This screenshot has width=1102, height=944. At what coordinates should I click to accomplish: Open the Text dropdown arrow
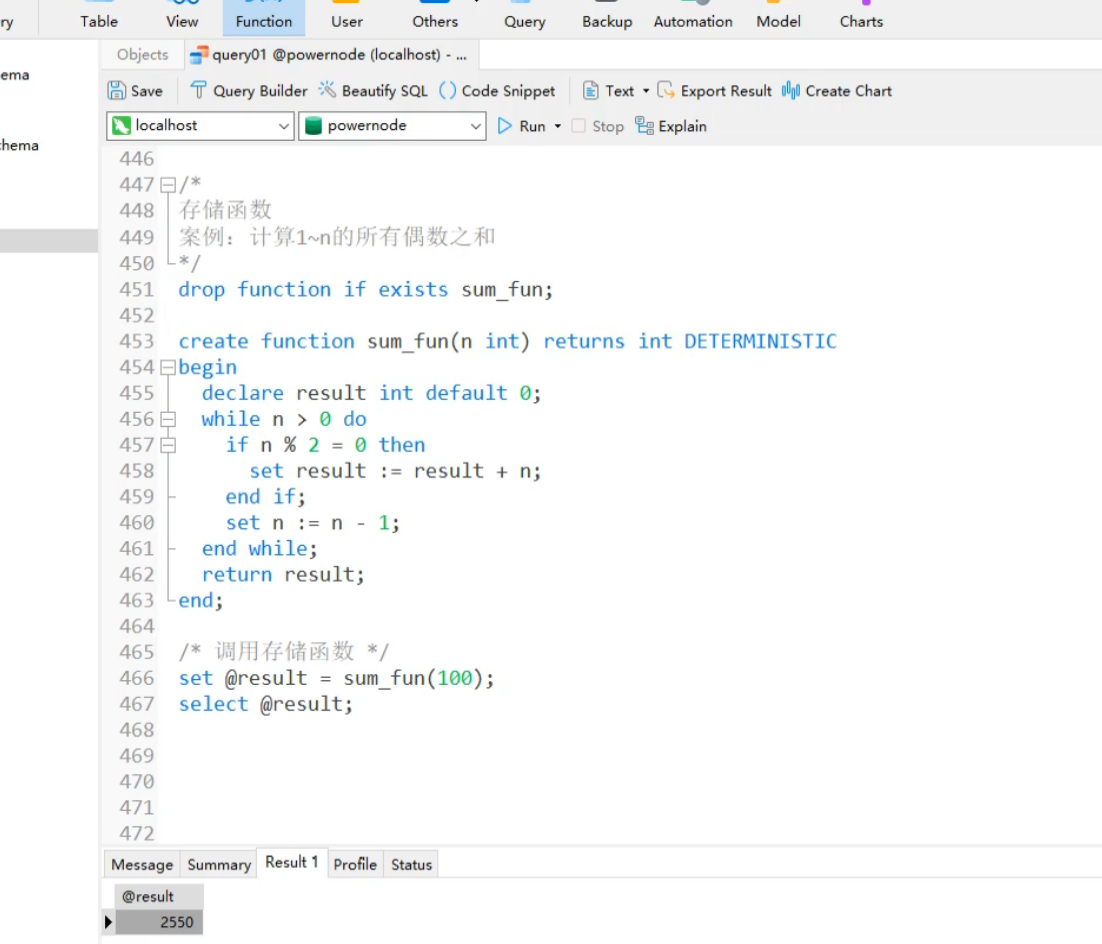pyautogui.click(x=646, y=91)
